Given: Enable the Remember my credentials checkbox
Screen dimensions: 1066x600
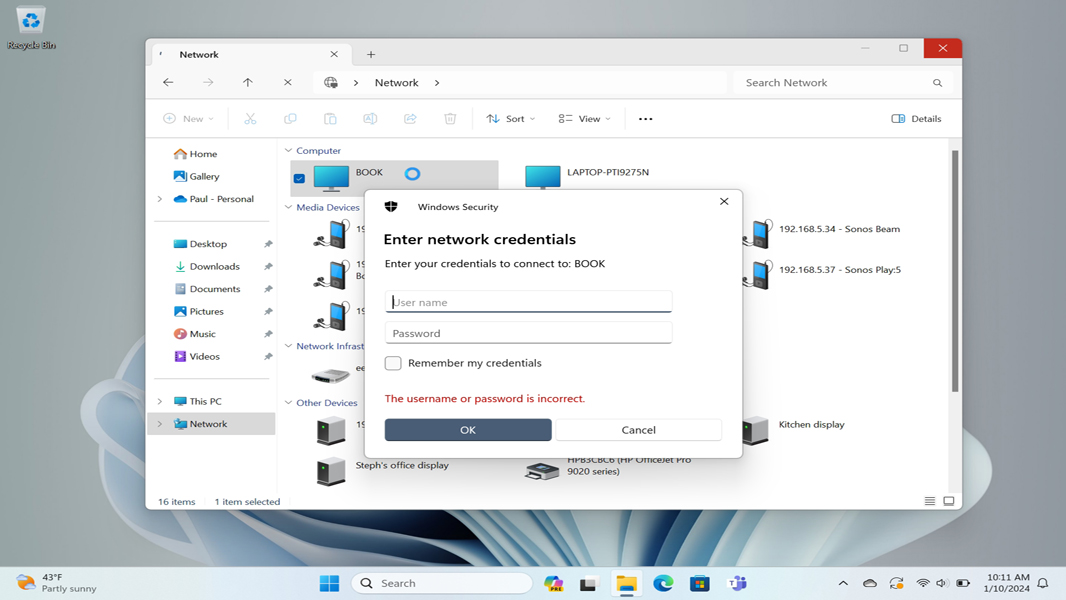Looking at the screenshot, I should pos(393,363).
